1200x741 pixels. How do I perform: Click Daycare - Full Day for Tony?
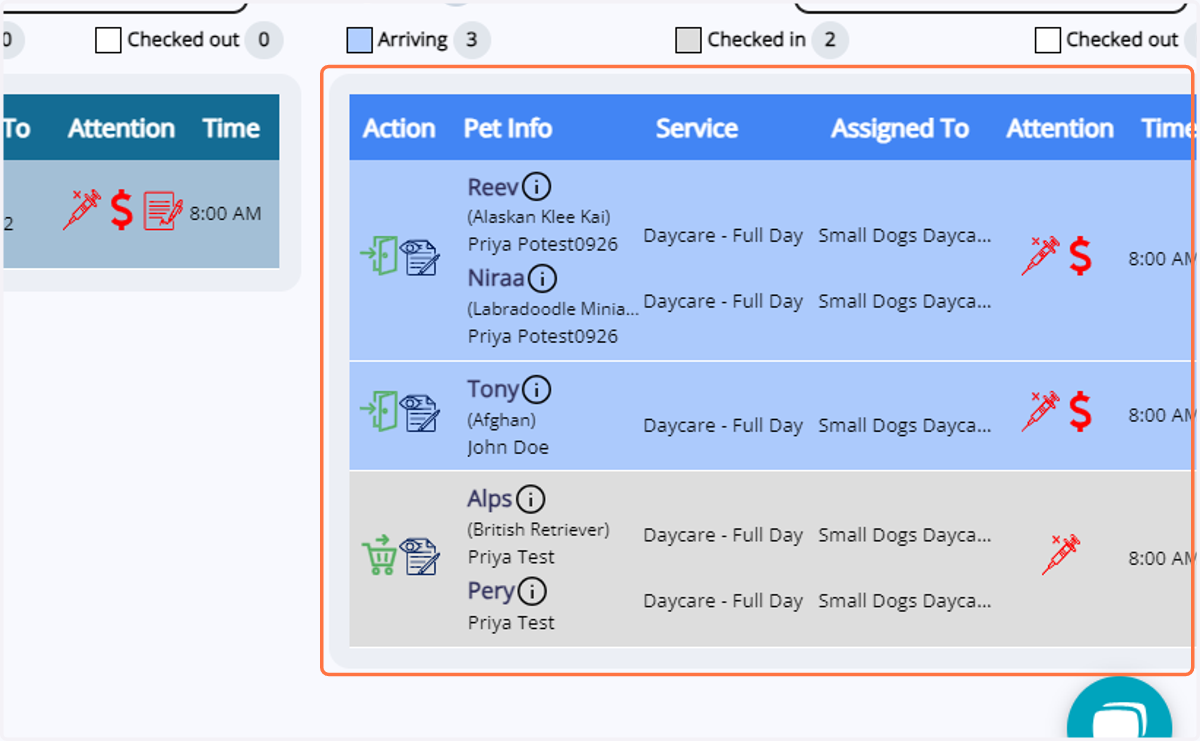(723, 425)
